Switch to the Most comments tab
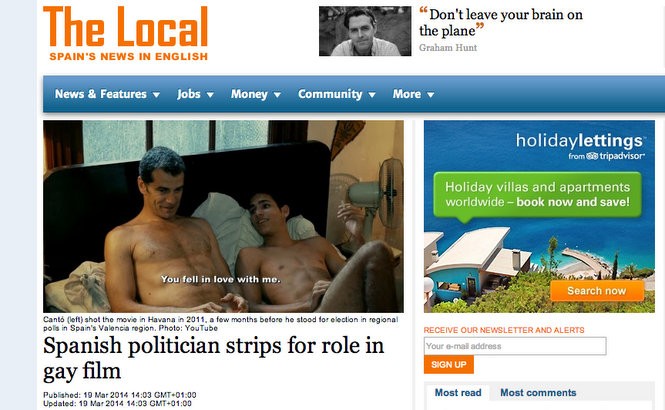665x410 pixels. click(538, 393)
